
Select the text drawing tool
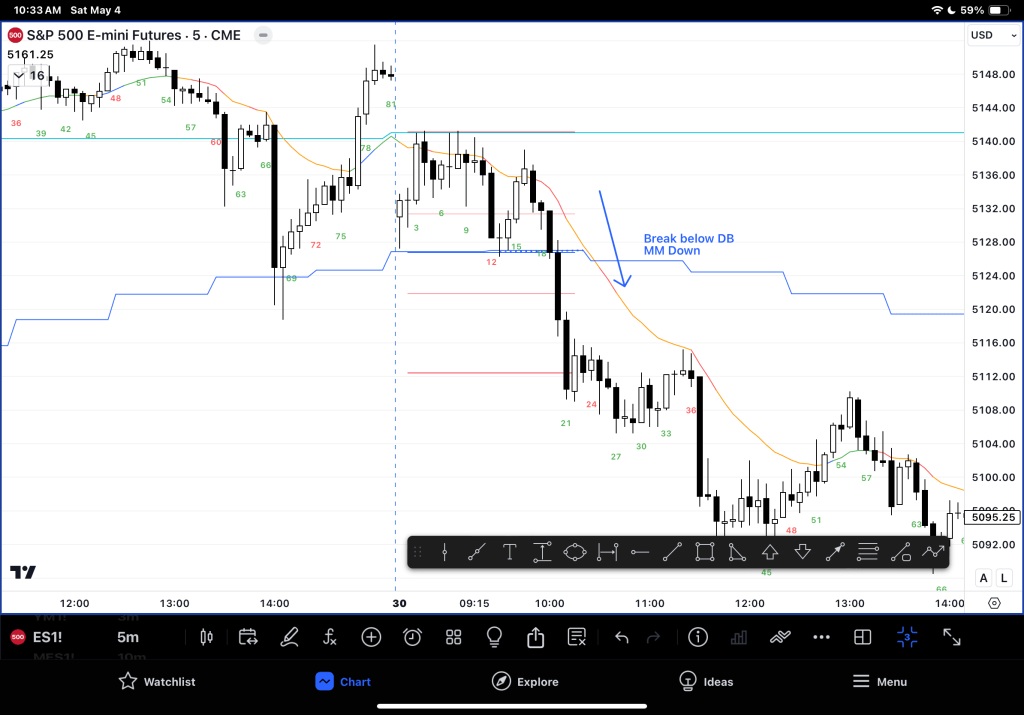[509, 552]
